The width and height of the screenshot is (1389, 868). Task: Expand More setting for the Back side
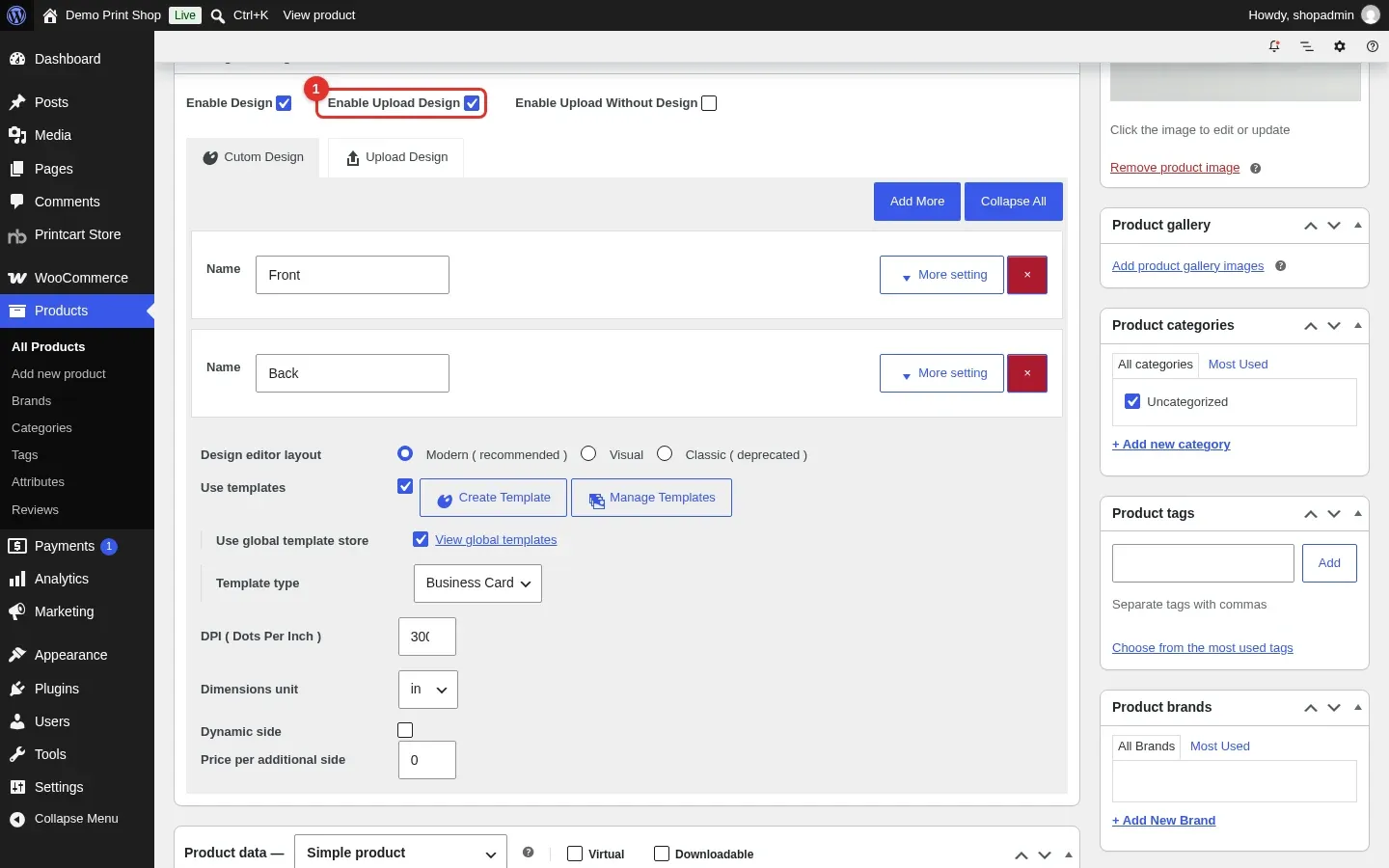(941, 373)
